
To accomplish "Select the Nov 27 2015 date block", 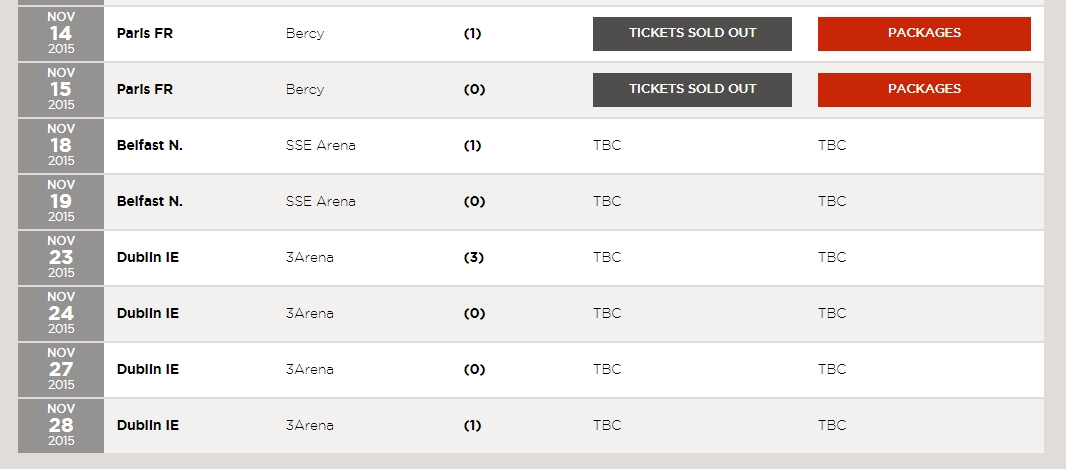I will tap(61, 369).
